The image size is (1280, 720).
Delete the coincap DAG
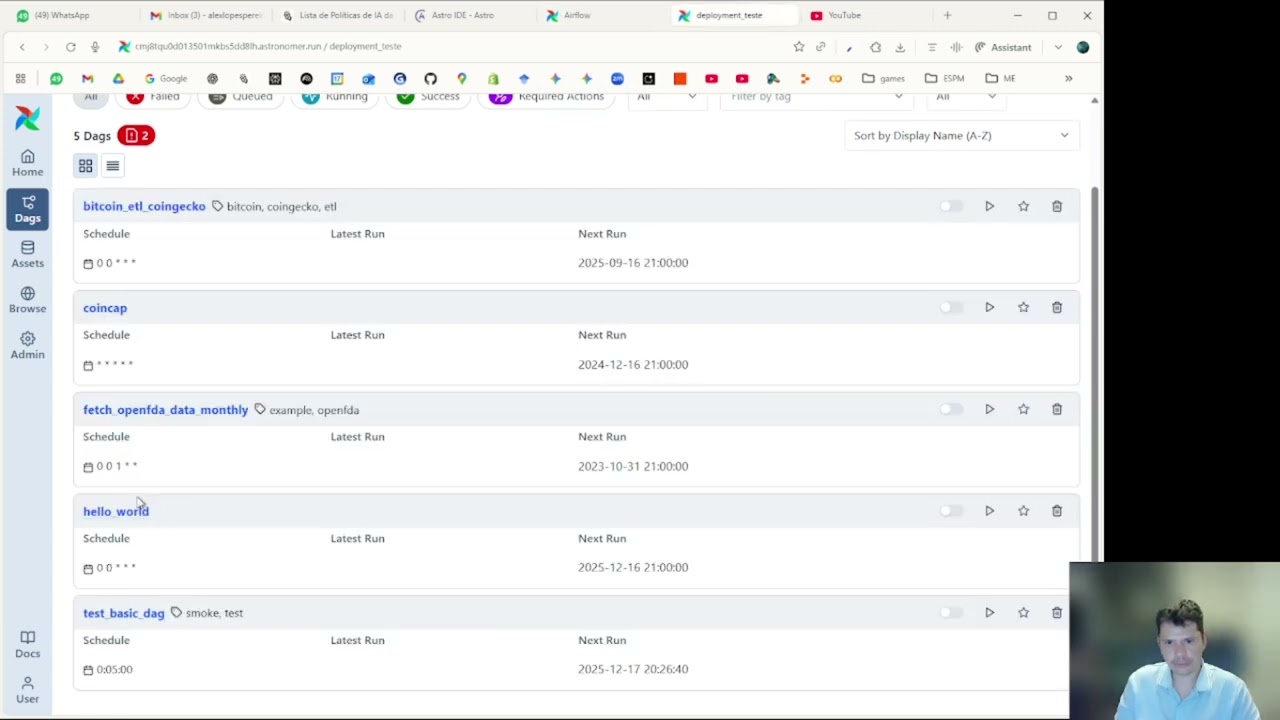click(1057, 307)
